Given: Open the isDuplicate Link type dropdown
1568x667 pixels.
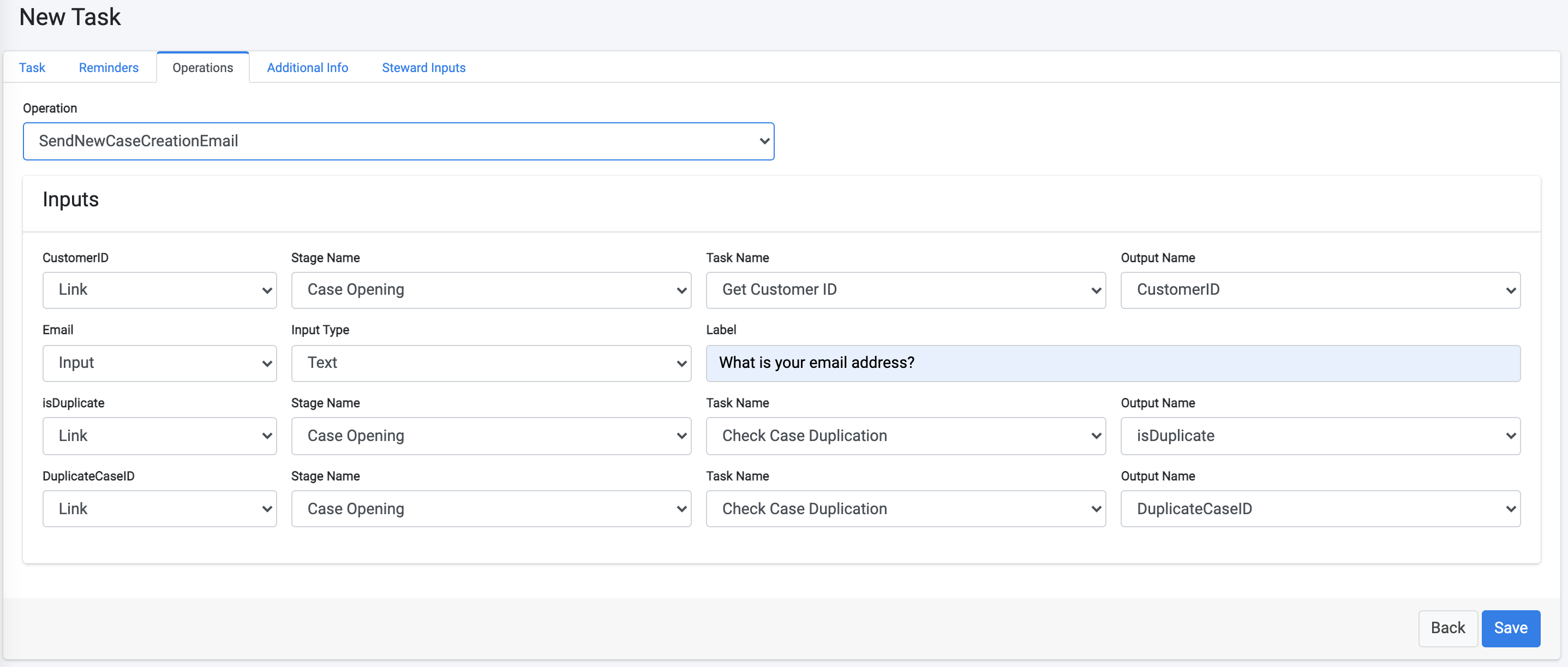Looking at the screenshot, I should pos(159,436).
